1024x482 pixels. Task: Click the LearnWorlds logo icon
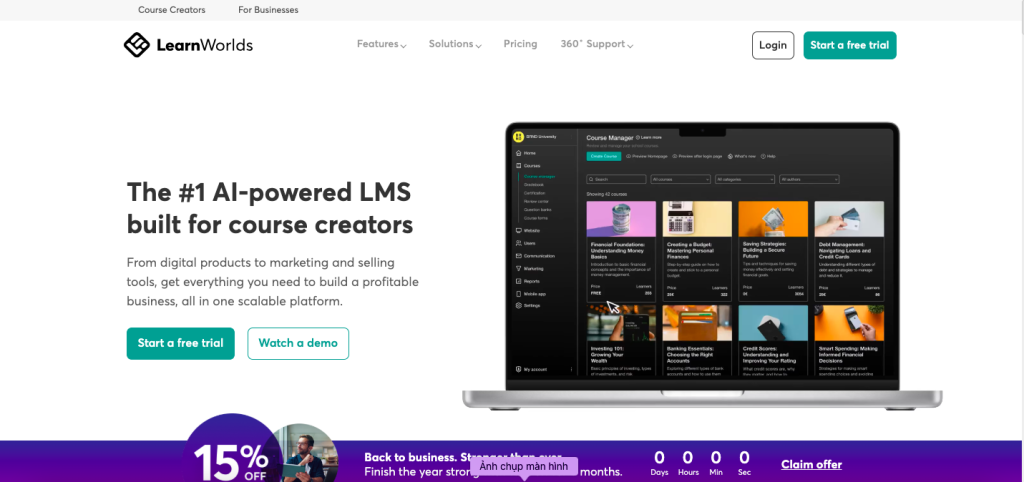136,45
